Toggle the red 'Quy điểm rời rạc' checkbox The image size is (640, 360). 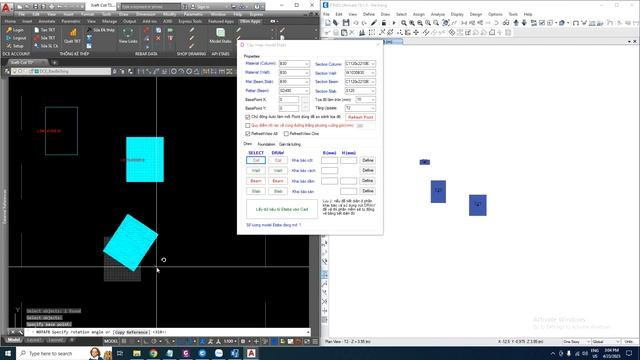coord(247,126)
